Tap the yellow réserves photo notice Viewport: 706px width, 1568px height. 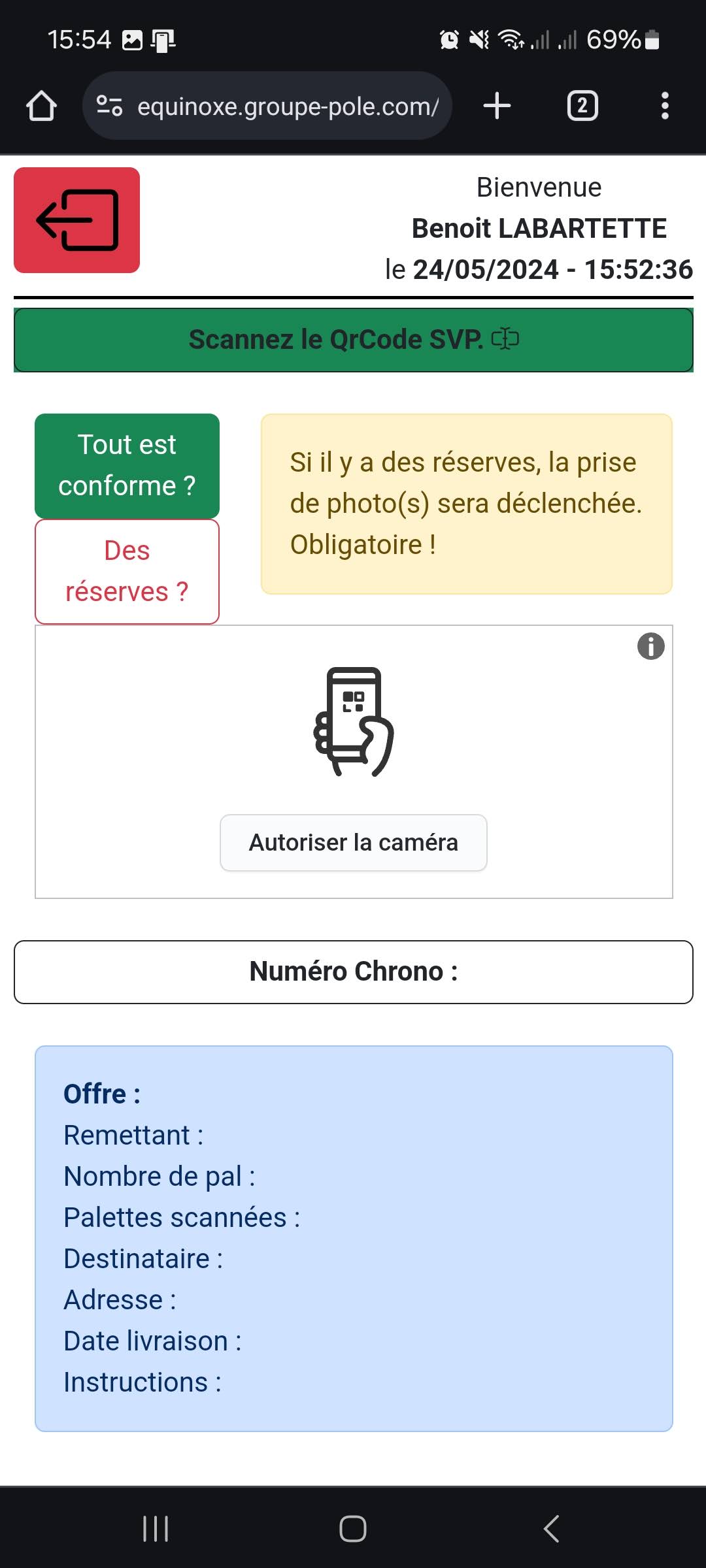tap(467, 504)
